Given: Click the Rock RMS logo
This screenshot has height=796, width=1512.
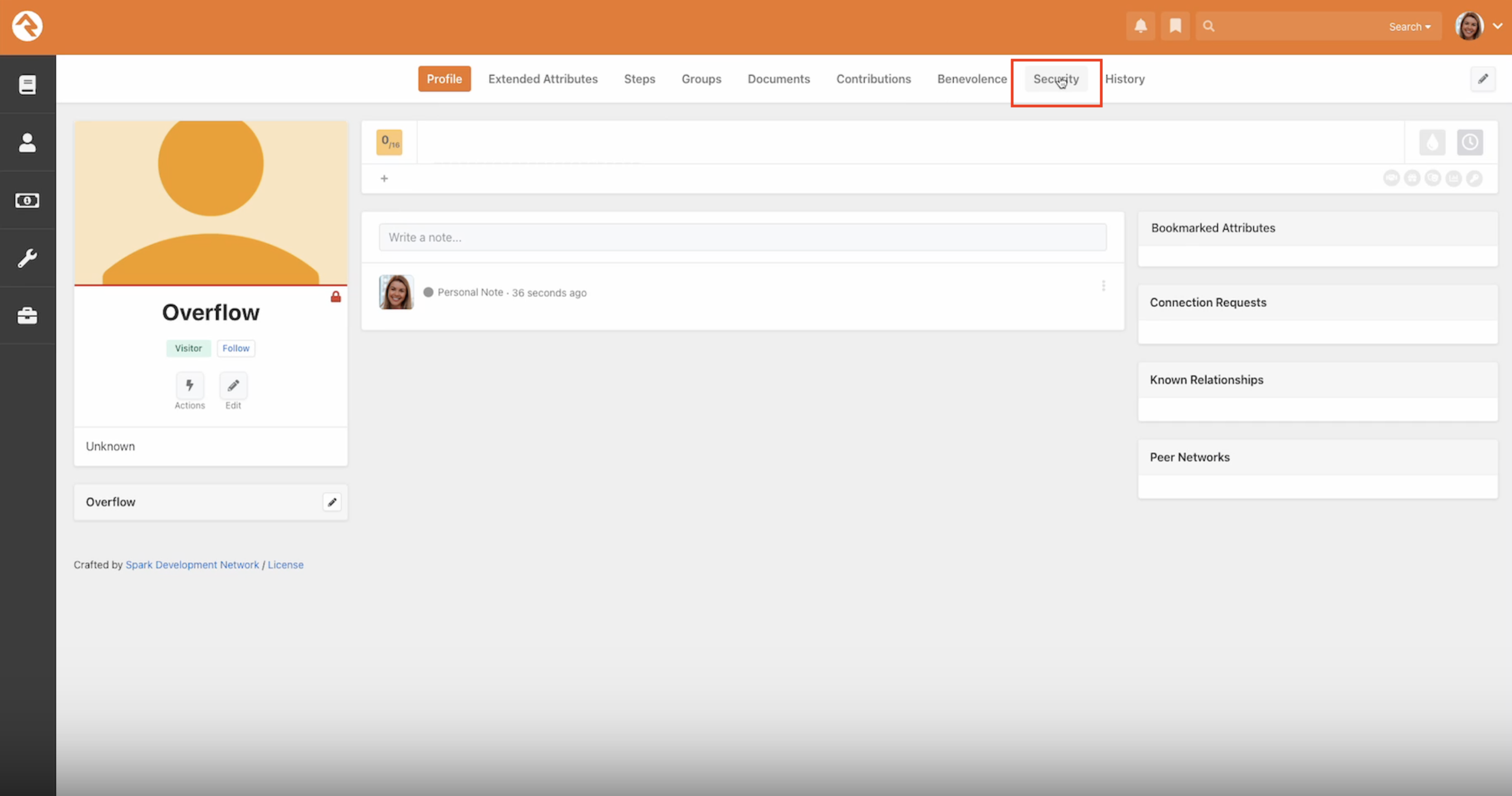Looking at the screenshot, I should [x=27, y=26].
